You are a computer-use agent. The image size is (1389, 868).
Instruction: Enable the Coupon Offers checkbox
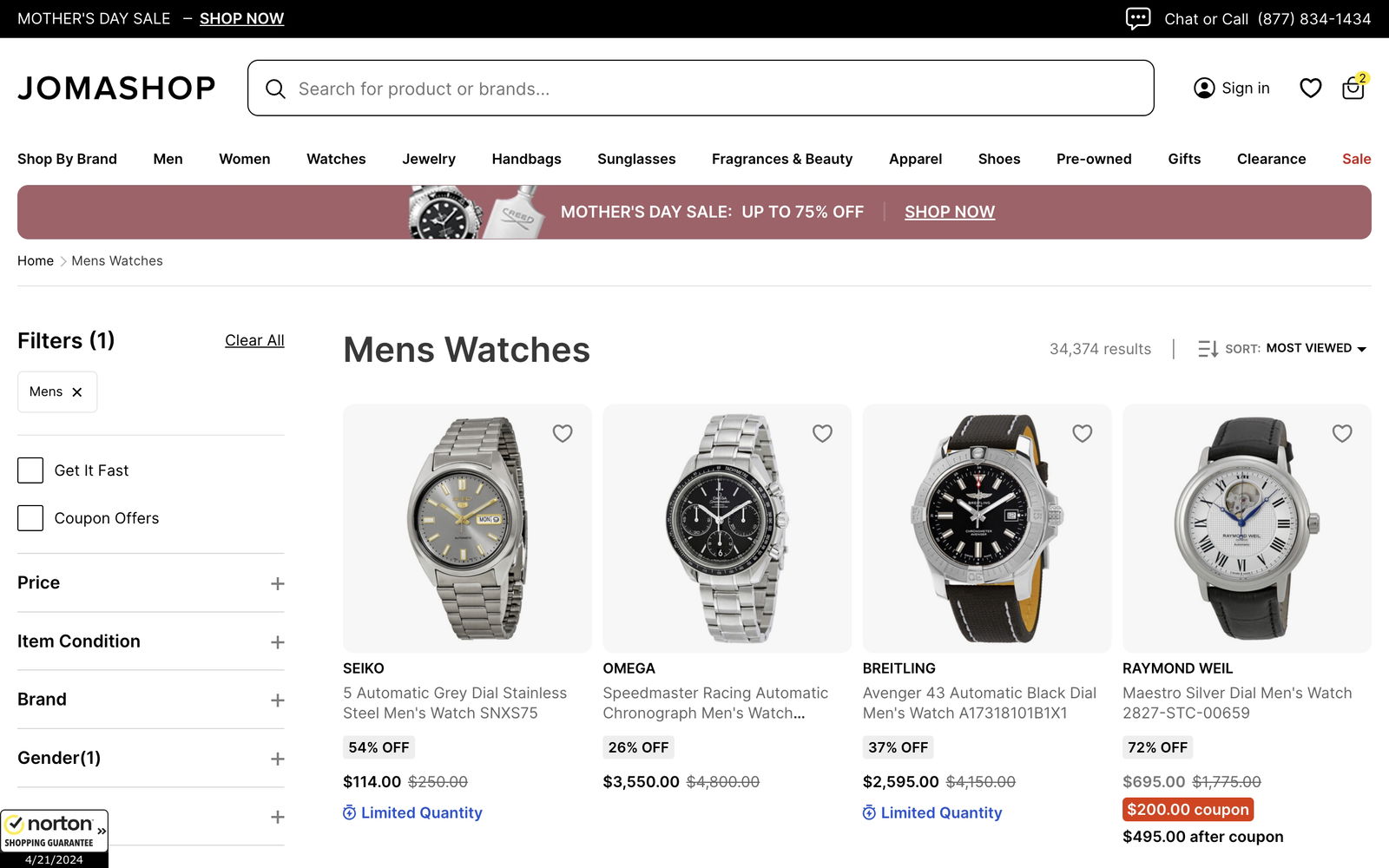[30, 518]
